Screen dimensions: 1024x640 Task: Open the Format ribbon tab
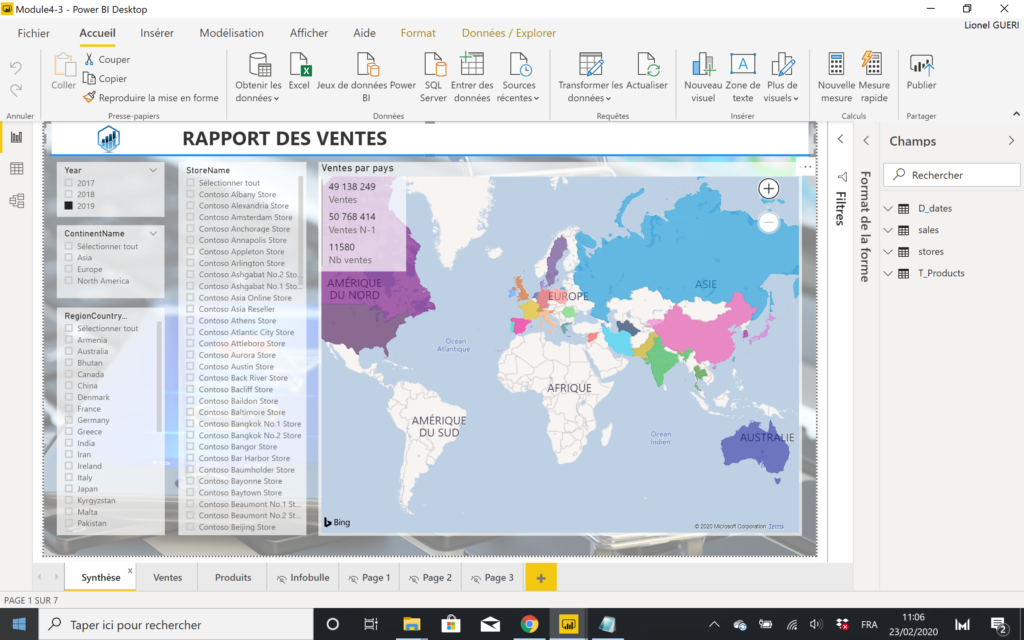tap(418, 33)
